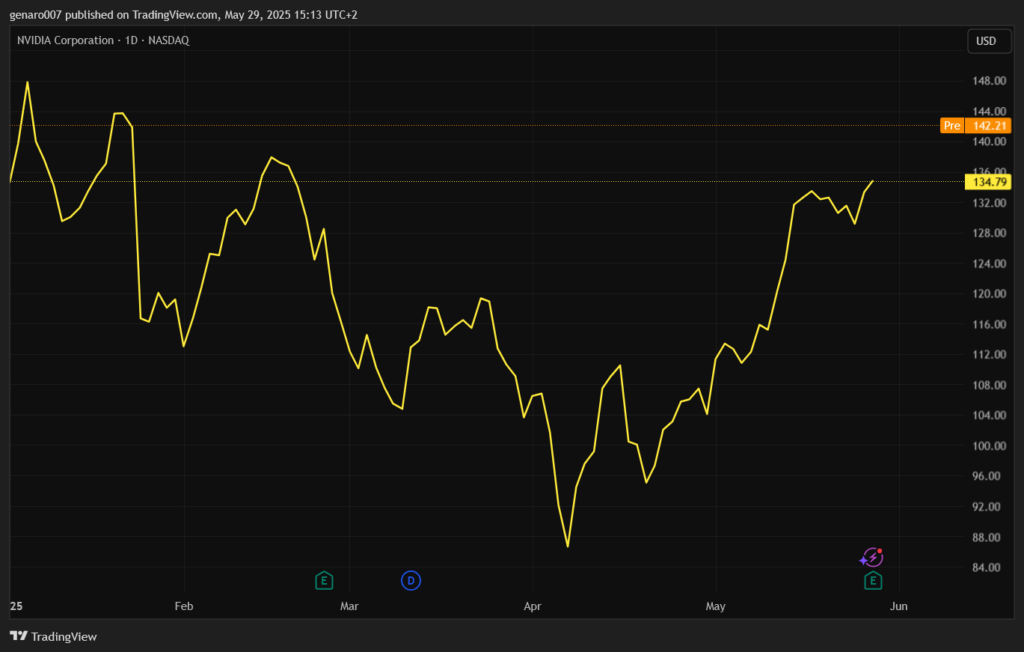Click the 100.00 price on the scale
The image size is (1024, 652).
pos(988,446)
